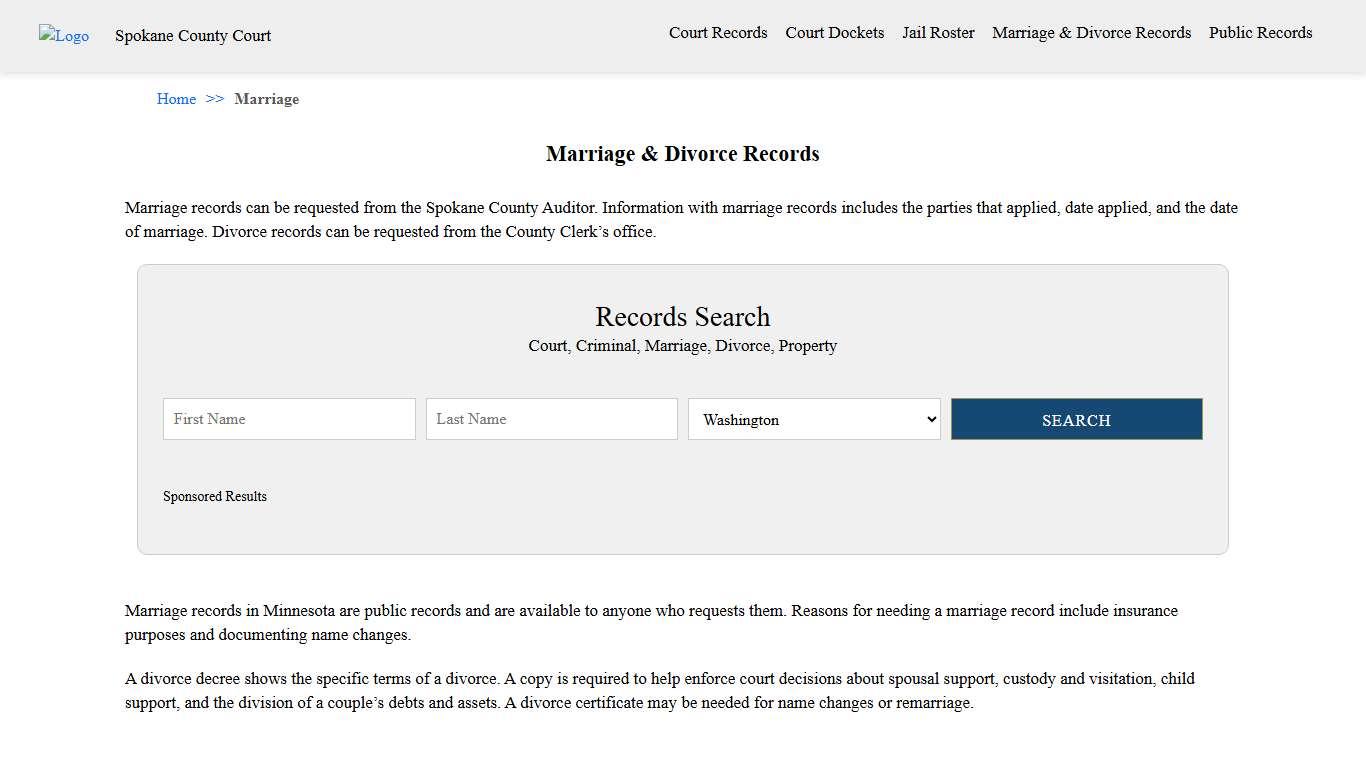The width and height of the screenshot is (1366, 768).
Task: Select Marriage & Divorce Records in navigation
Action: [1091, 32]
